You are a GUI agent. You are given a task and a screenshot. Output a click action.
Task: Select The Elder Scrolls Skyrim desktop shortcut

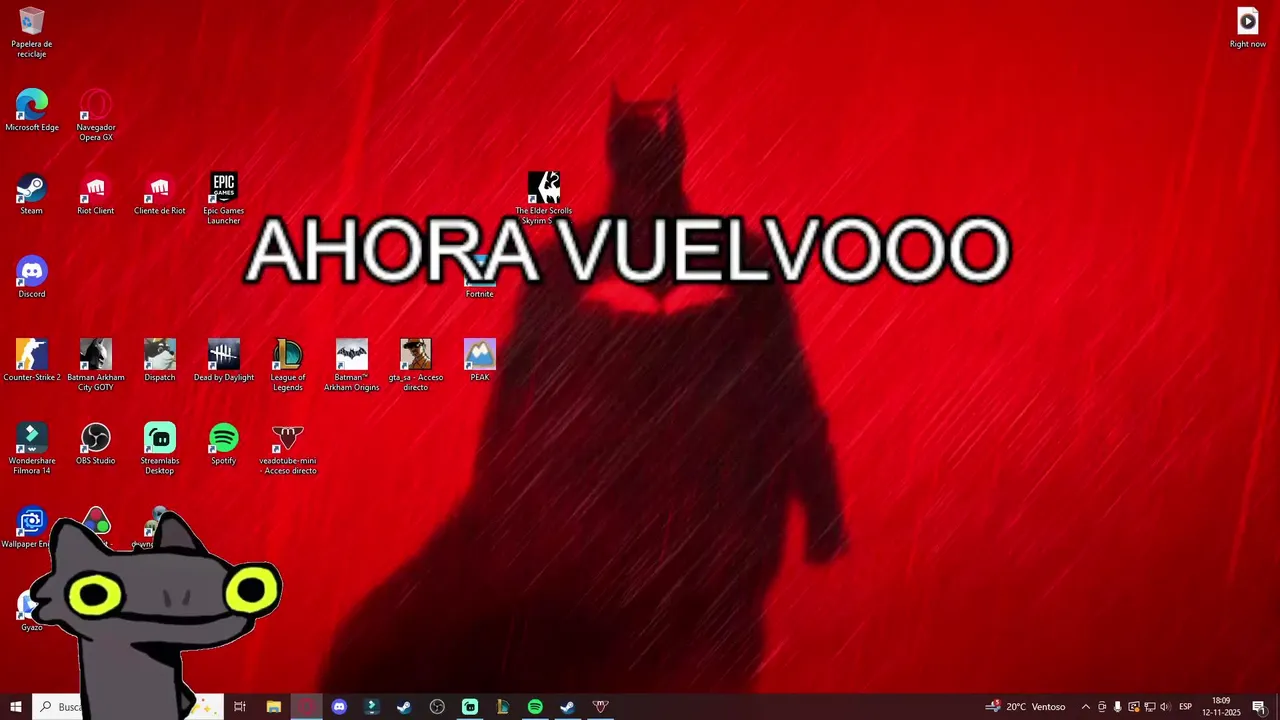pos(544,198)
